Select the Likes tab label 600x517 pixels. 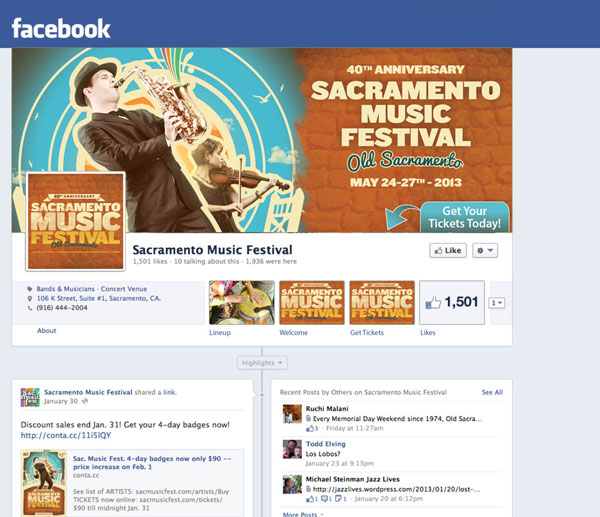point(428,333)
